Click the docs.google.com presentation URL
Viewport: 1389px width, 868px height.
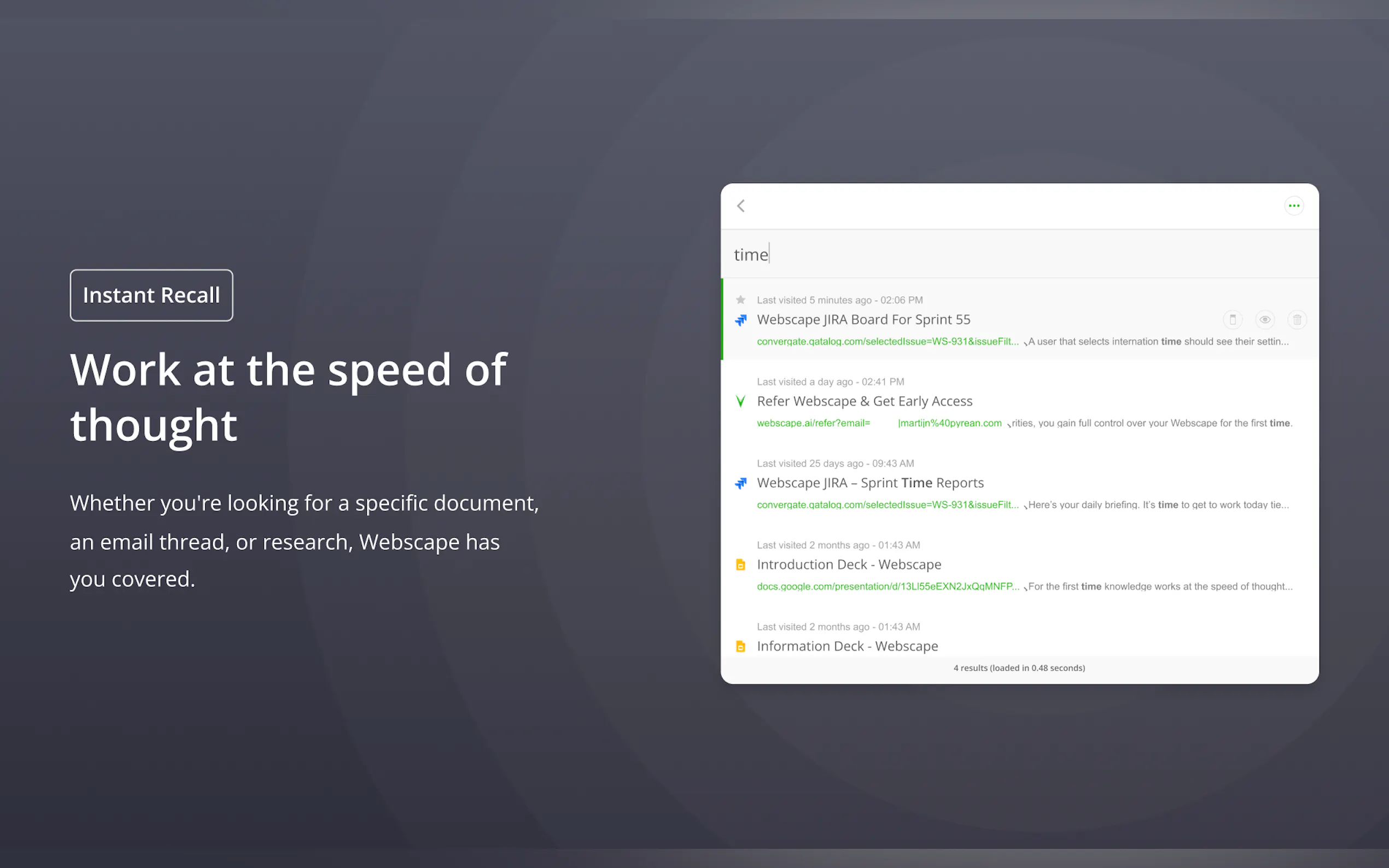pos(888,586)
